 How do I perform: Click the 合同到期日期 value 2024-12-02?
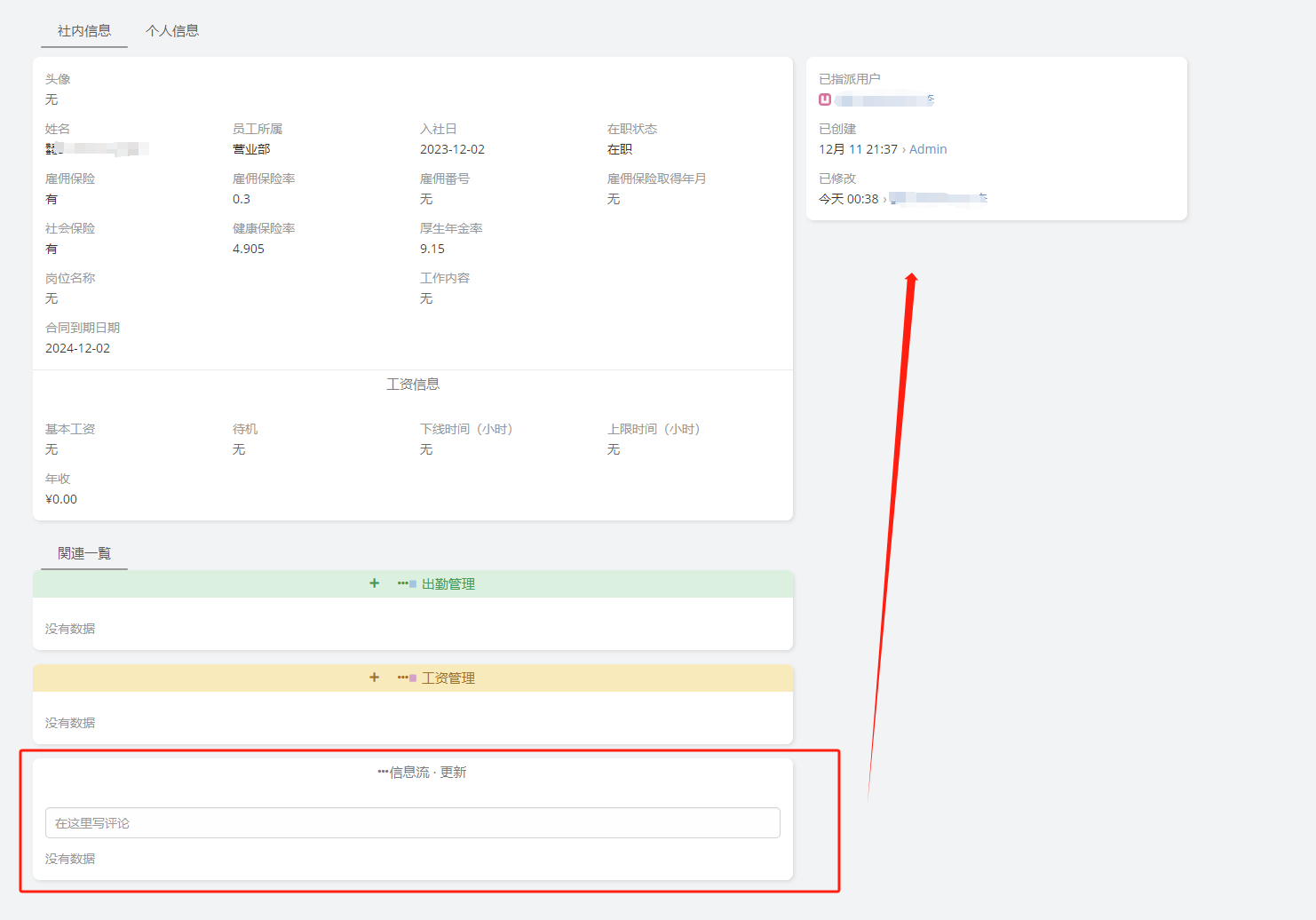(x=78, y=348)
